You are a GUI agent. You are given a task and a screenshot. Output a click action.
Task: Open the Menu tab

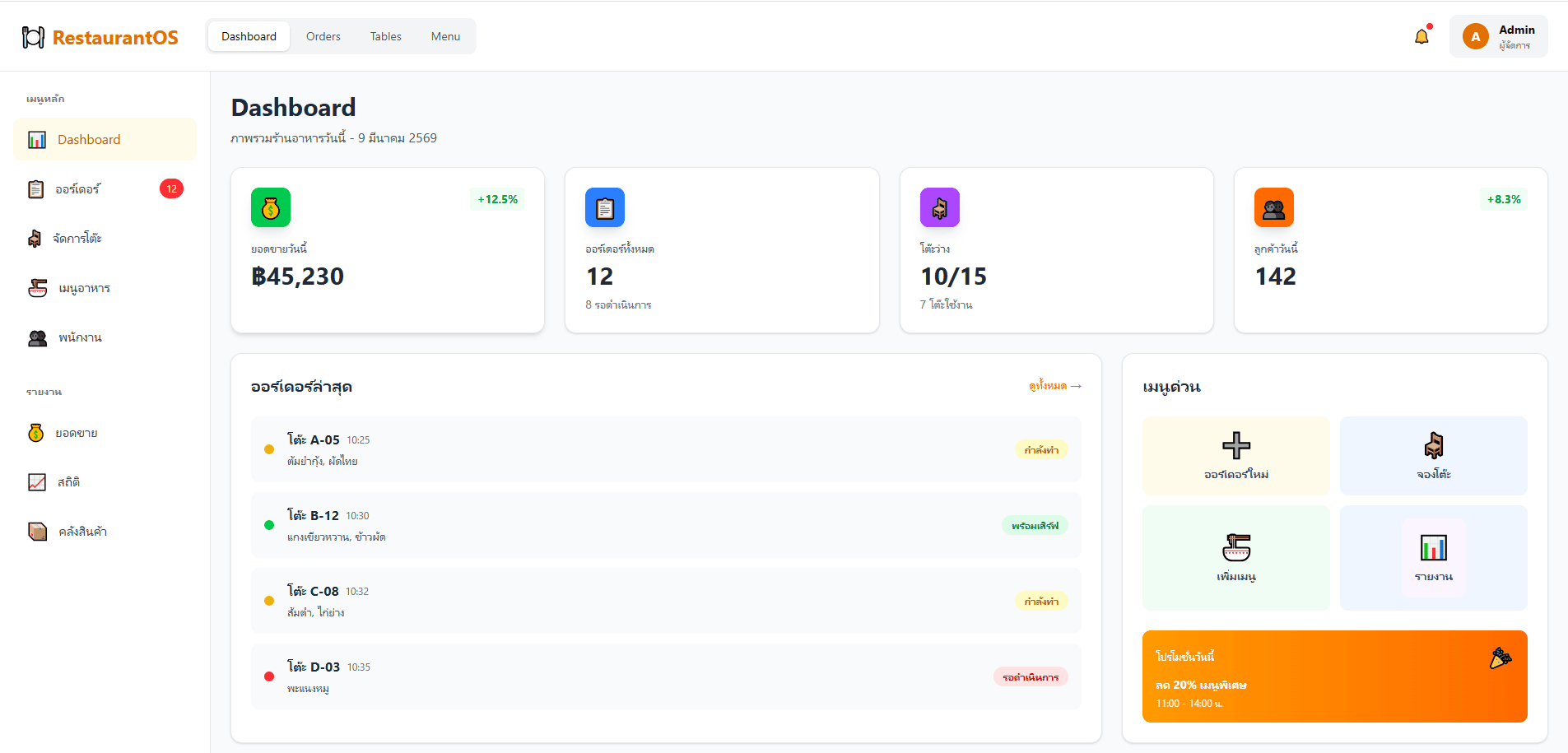(x=444, y=36)
